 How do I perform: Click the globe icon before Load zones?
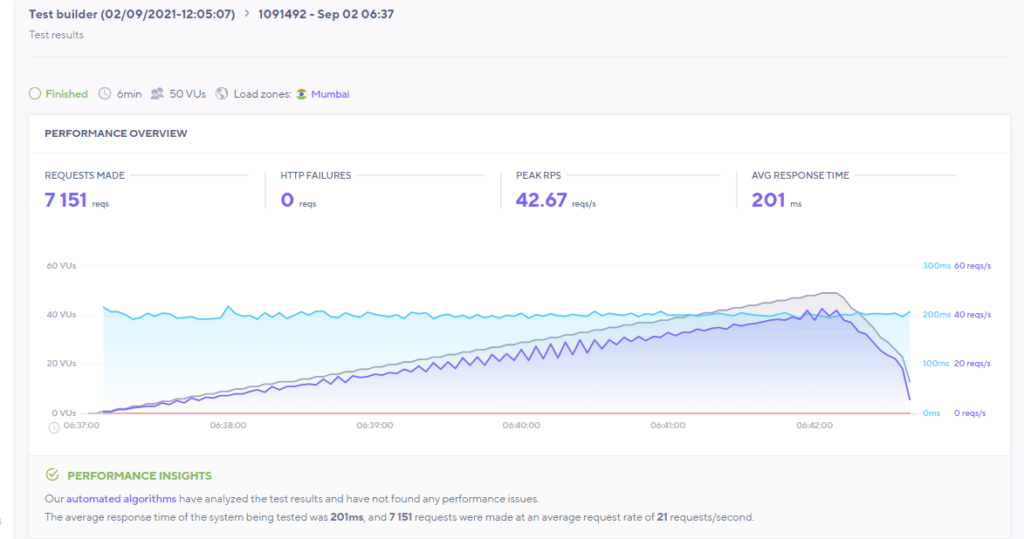point(221,94)
